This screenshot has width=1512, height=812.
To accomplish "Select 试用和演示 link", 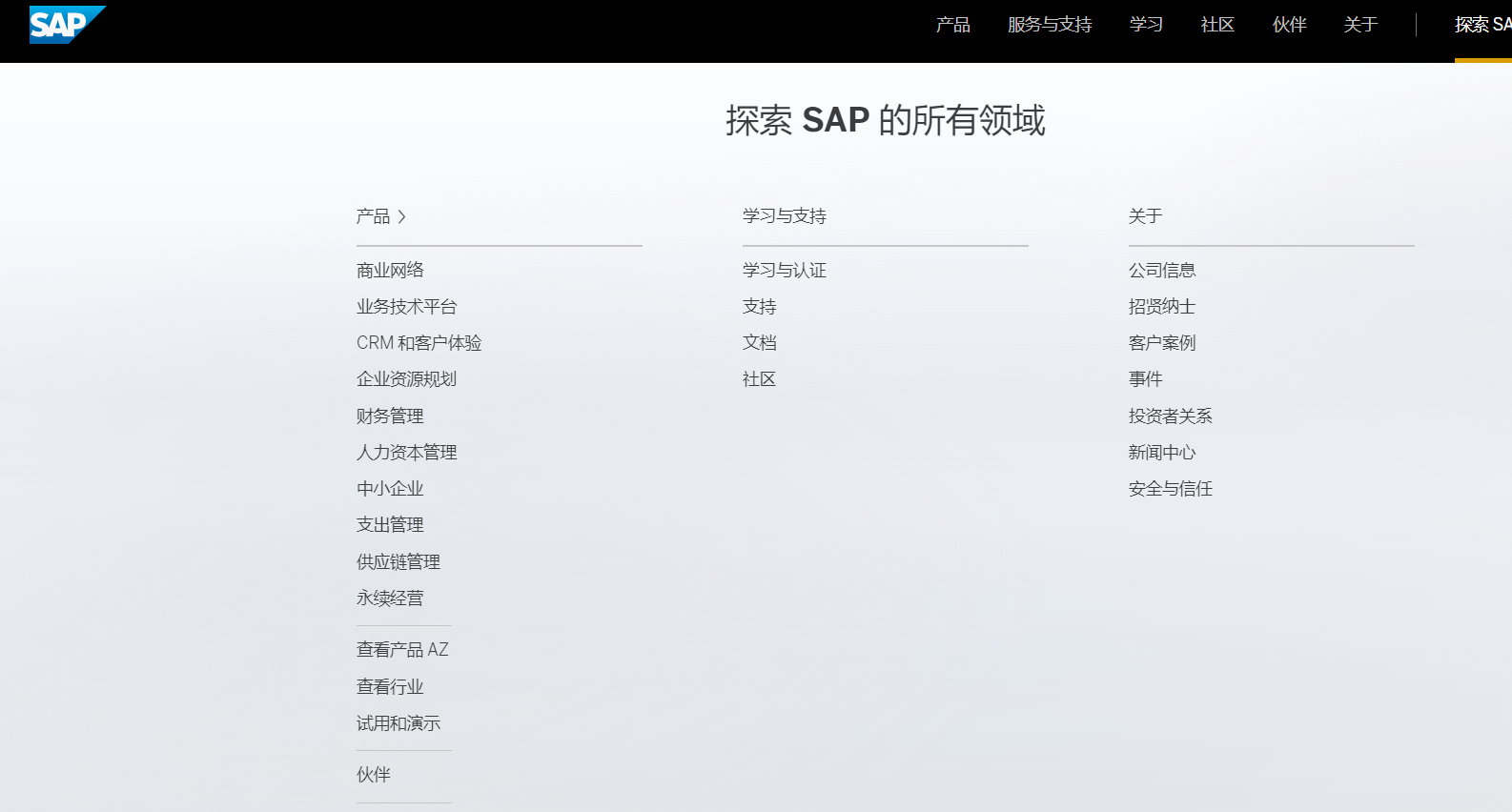I will click(398, 723).
